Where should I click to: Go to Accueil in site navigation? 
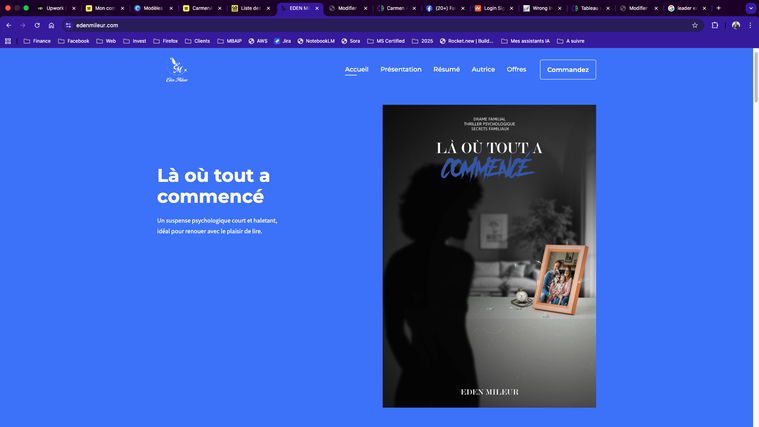(x=357, y=69)
